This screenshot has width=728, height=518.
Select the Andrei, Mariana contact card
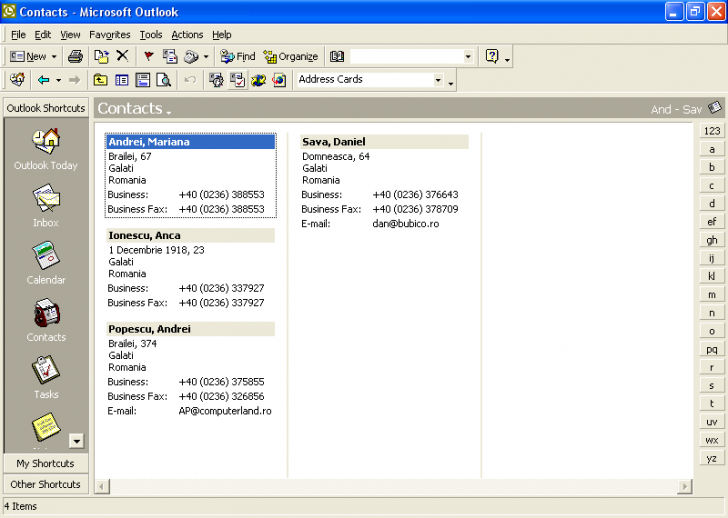(191, 175)
